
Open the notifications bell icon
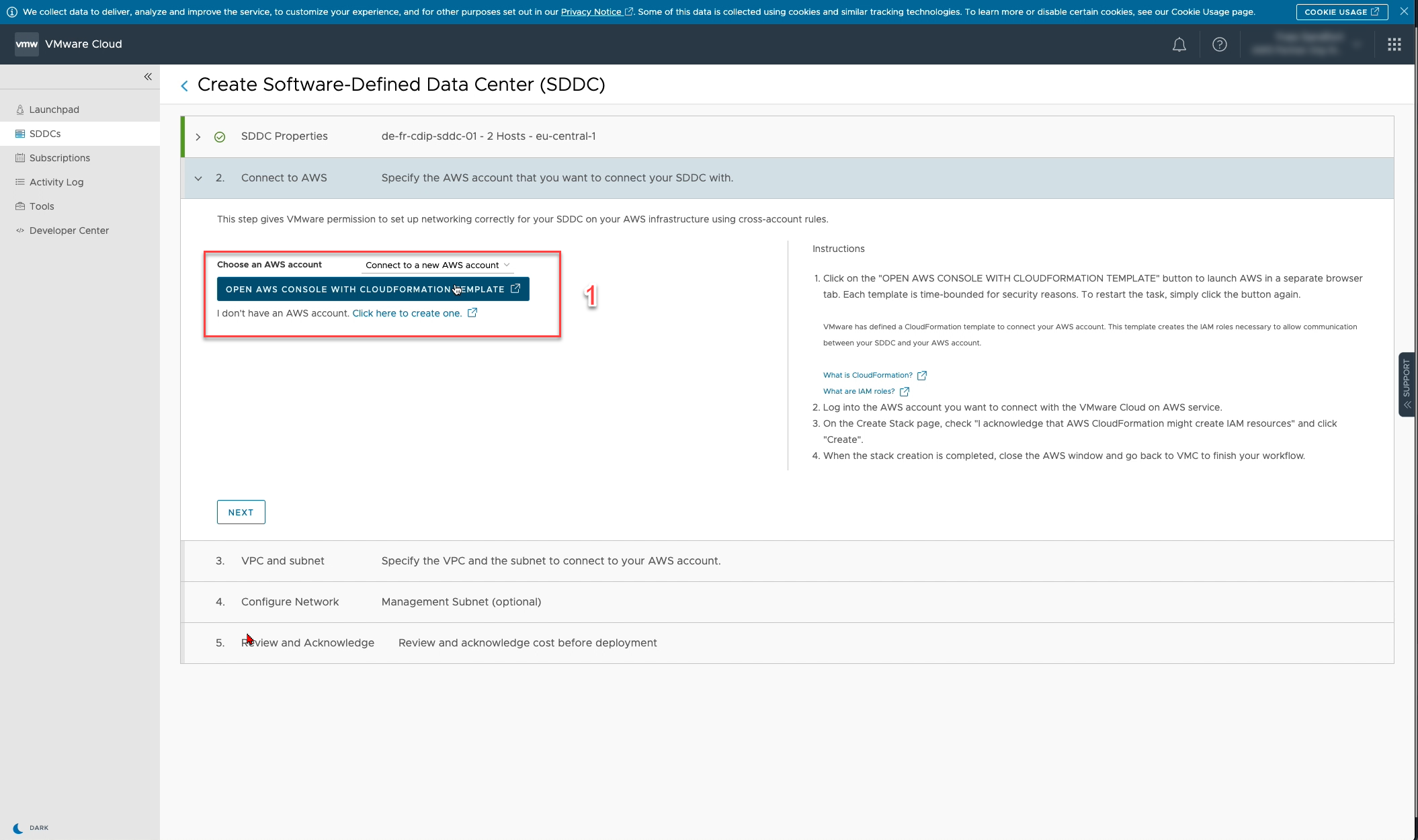point(1179,44)
